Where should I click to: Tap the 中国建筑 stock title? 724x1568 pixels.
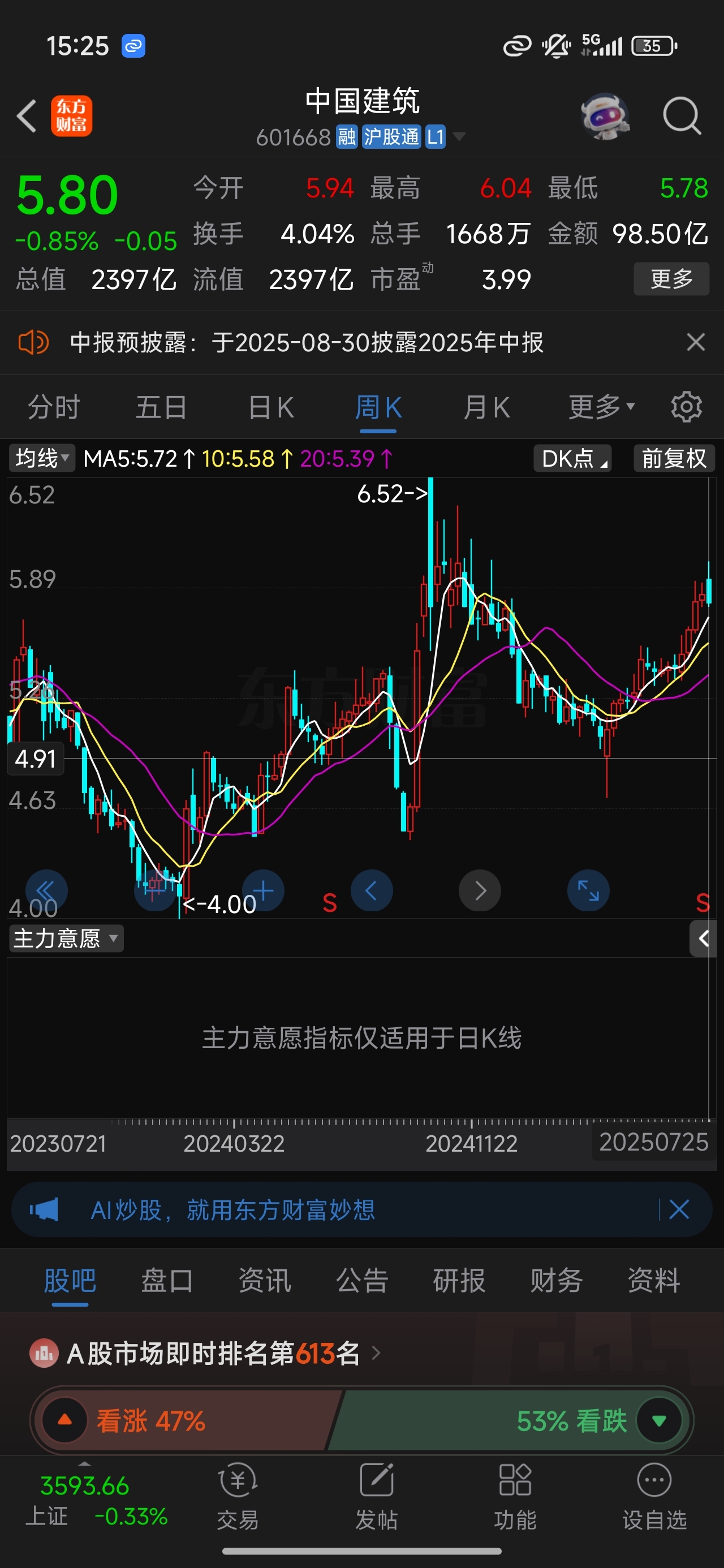tap(363, 101)
